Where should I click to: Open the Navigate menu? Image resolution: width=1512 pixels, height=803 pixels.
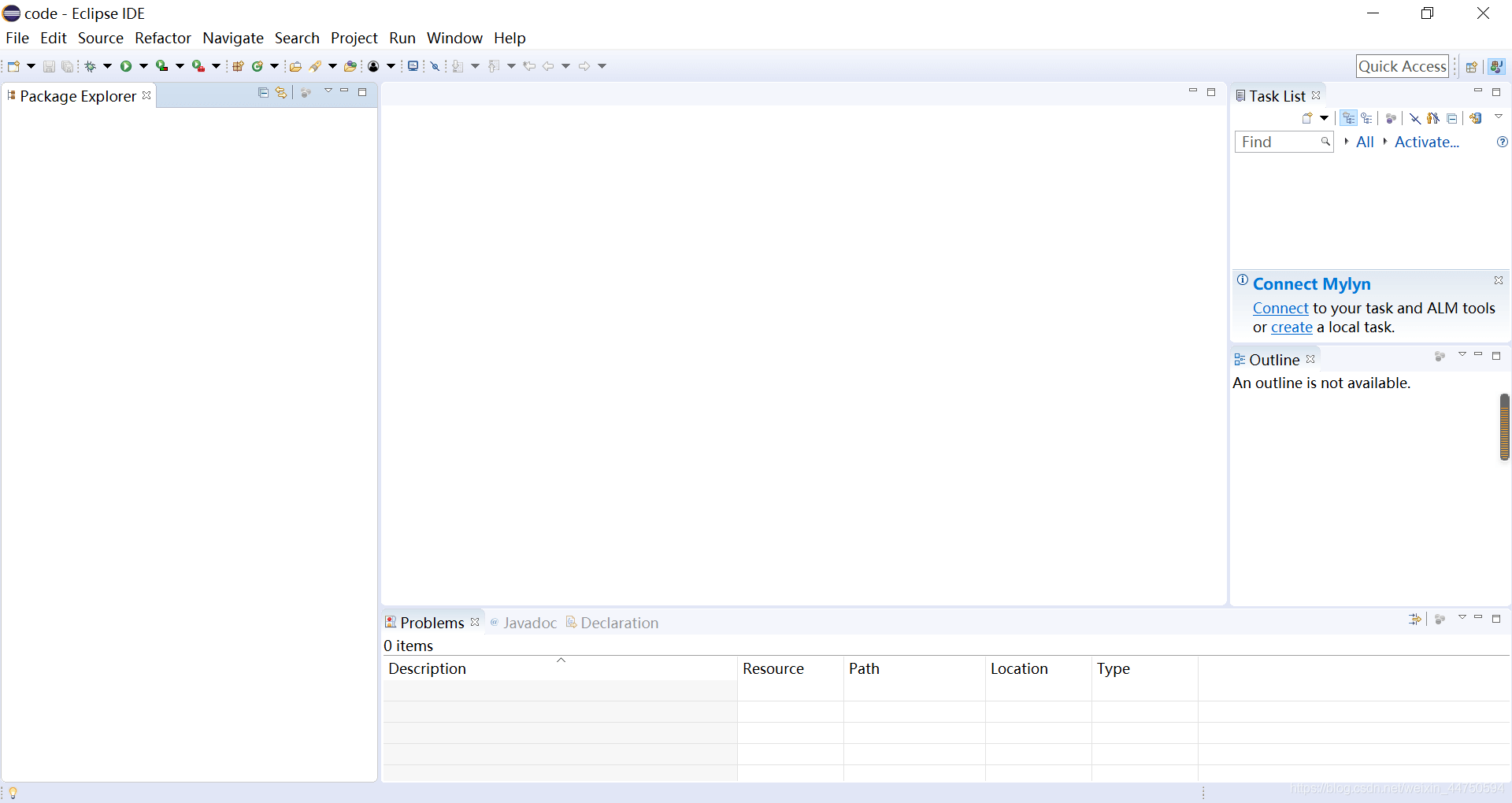233,38
